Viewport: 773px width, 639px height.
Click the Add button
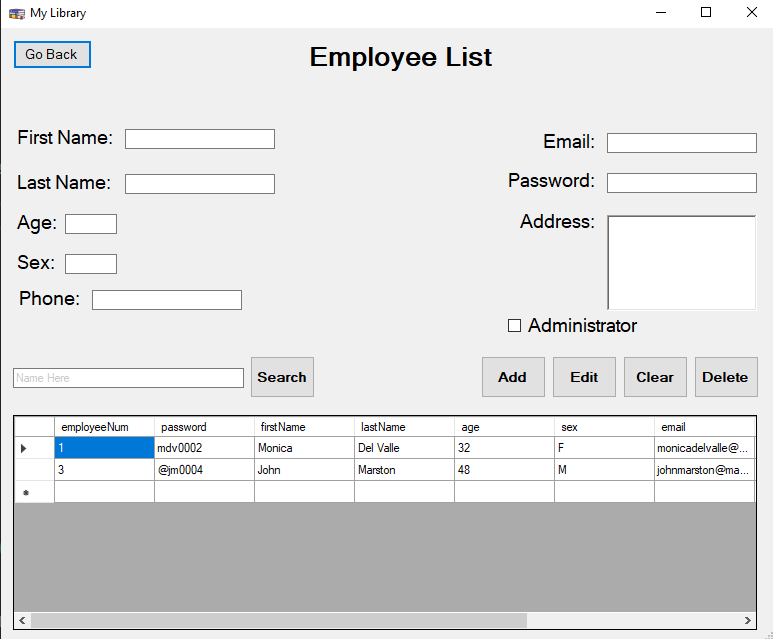click(x=513, y=377)
